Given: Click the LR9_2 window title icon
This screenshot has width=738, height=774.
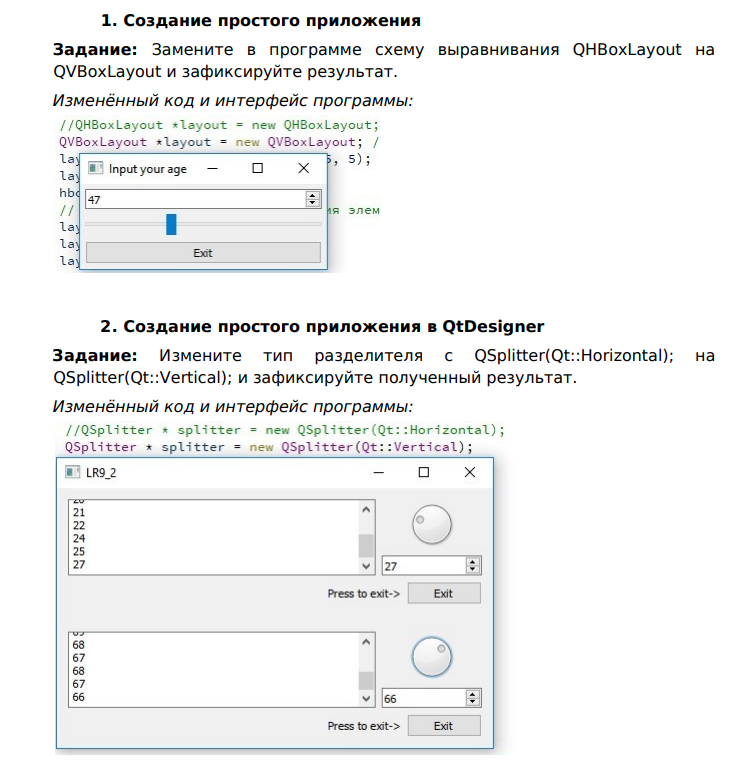Looking at the screenshot, I should point(73,472).
